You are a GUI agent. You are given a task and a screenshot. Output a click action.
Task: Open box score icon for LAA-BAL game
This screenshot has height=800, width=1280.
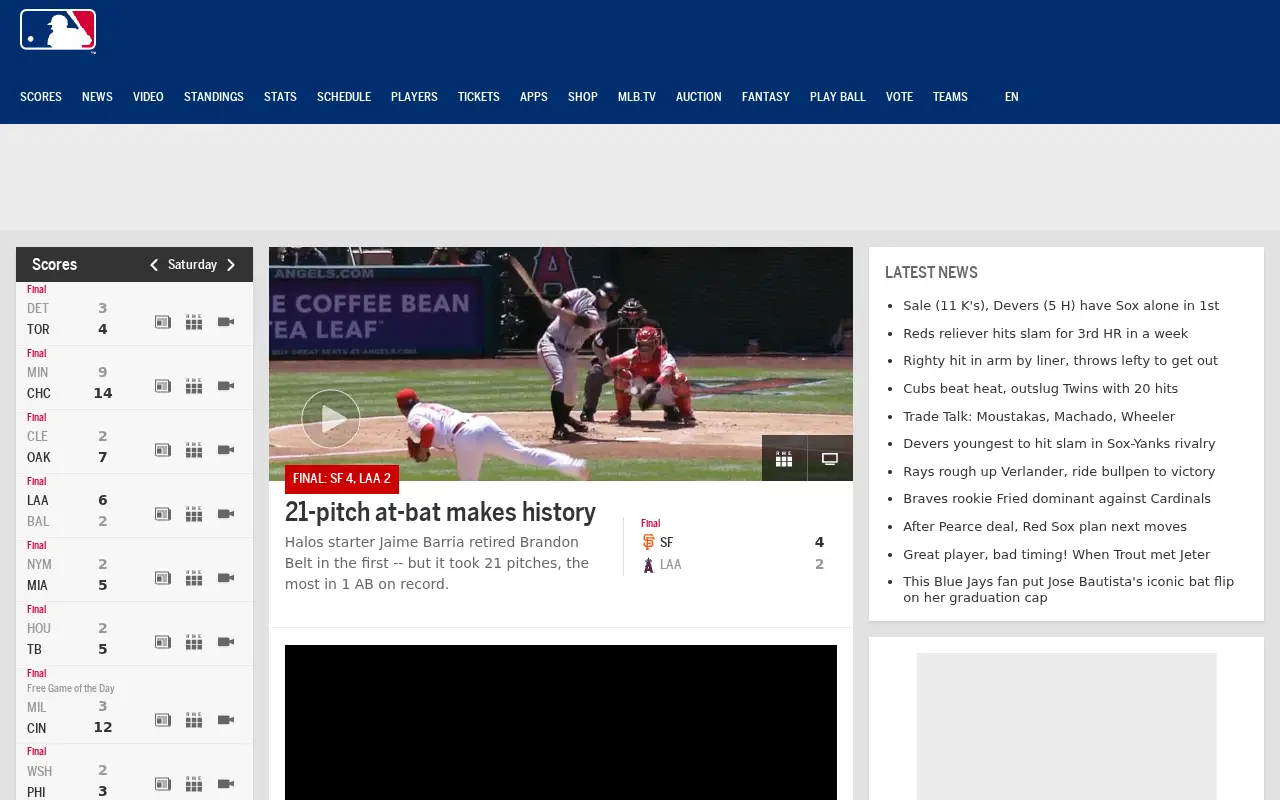coord(194,514)
